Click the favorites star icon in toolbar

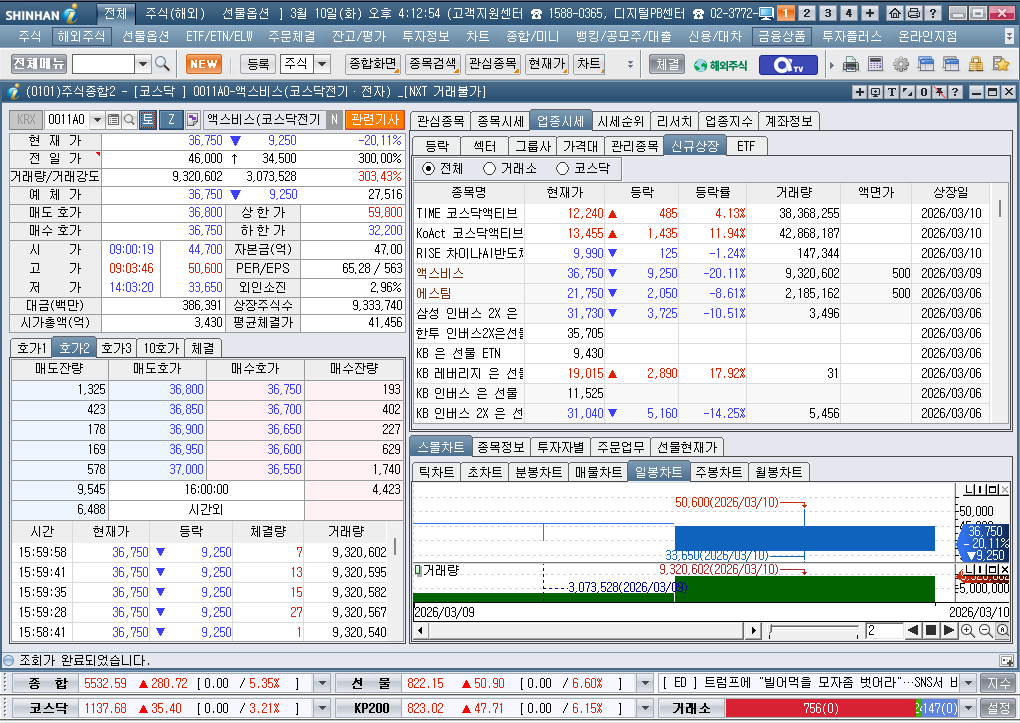click(x=1000, y=64)
